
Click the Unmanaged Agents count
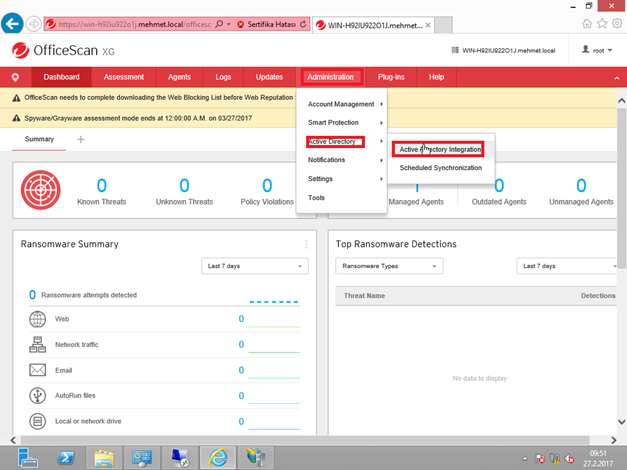coord(581,186)
